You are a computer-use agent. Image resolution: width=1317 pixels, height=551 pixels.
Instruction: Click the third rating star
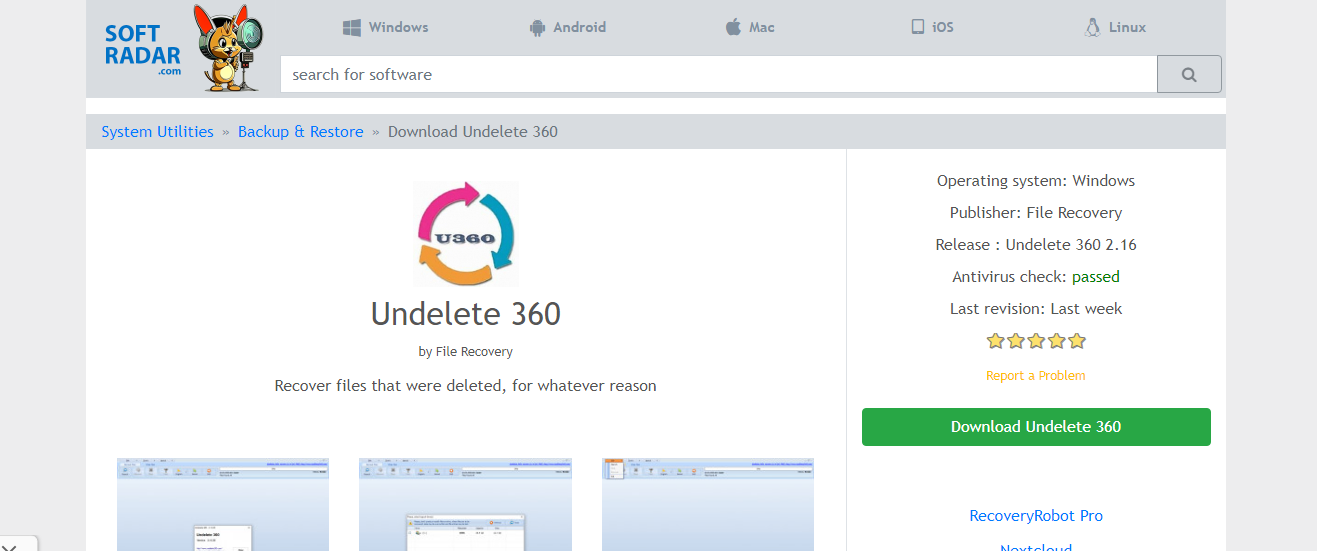pos(1036,341)
